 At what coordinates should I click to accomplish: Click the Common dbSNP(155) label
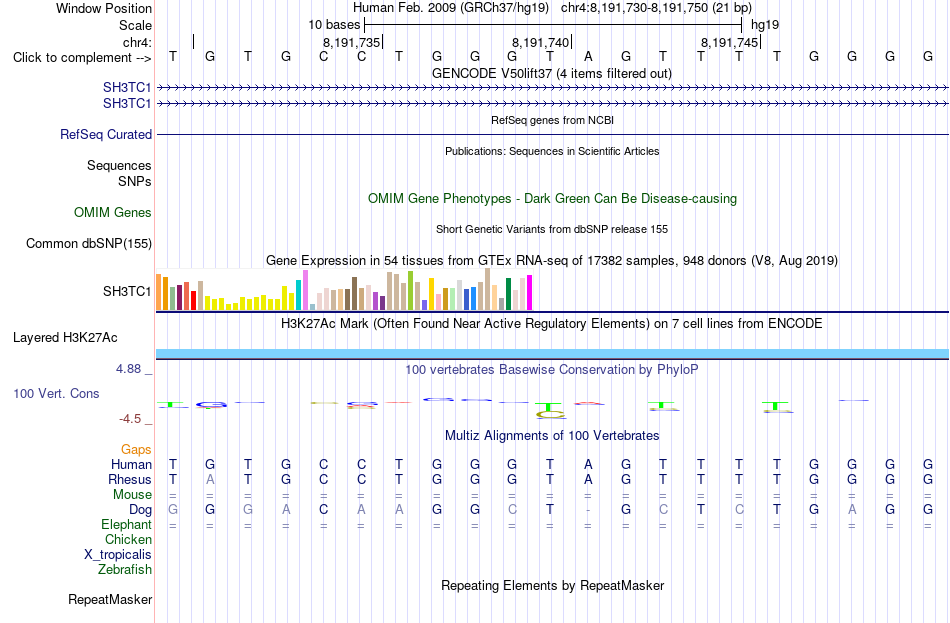pos(88,244)
